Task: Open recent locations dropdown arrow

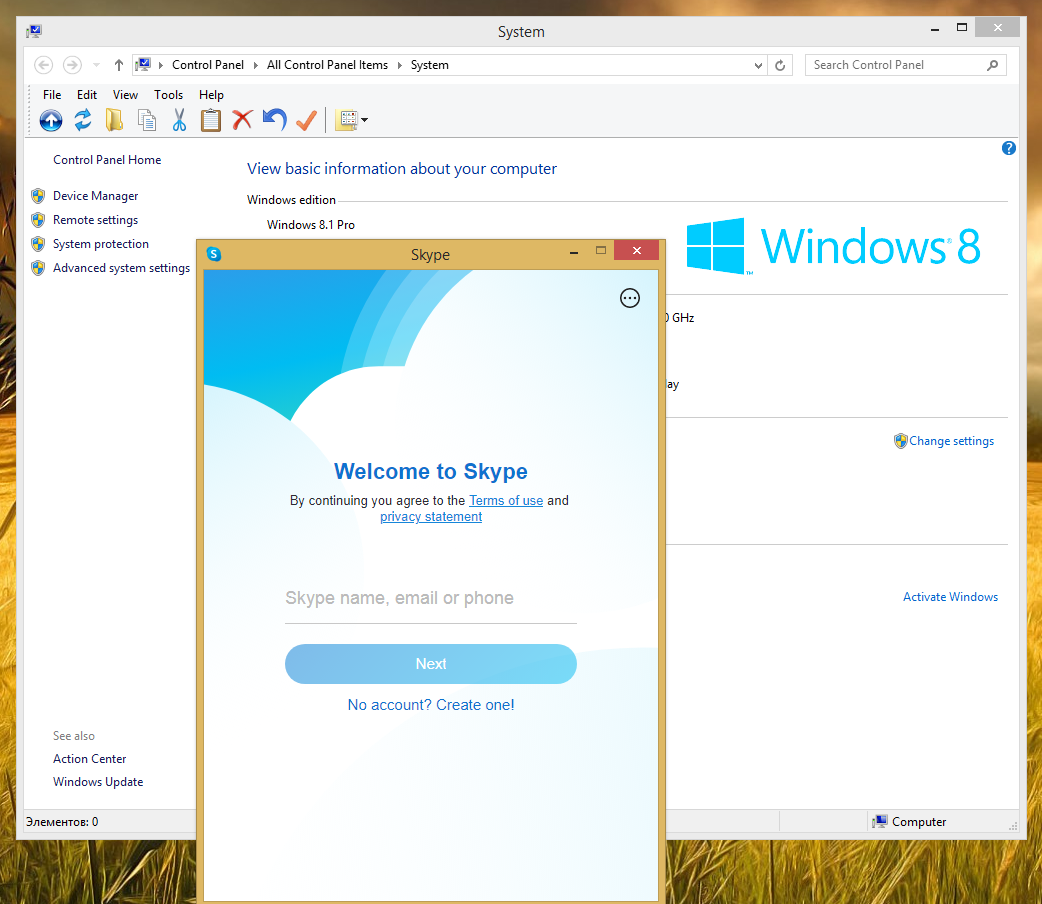Action: pos(96,65)
